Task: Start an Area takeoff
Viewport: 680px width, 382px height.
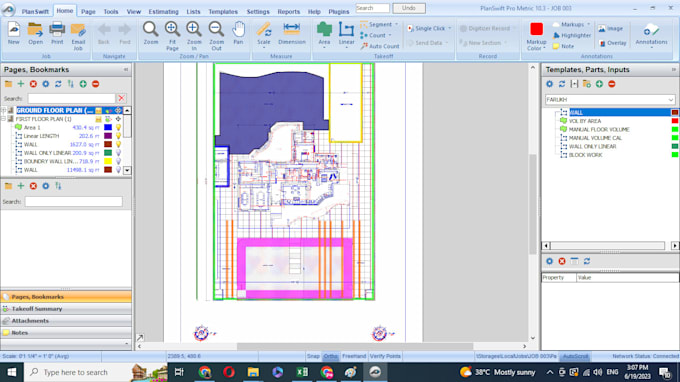Action: (x=324, y=35)
